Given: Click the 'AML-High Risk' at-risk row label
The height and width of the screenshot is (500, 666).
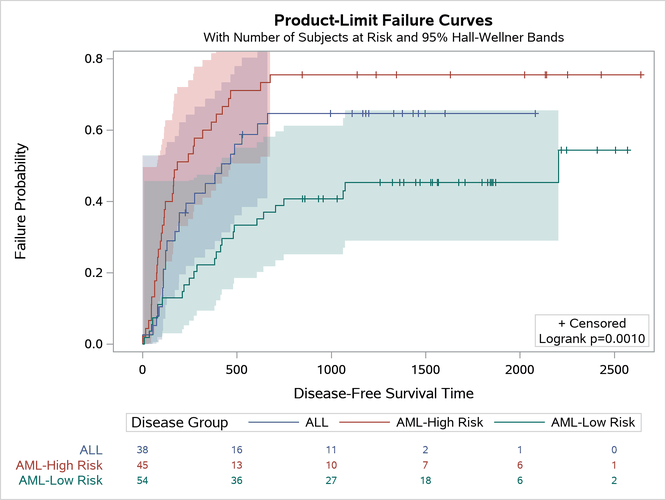Looking at the screenshot, I should [x=58, y=465].
